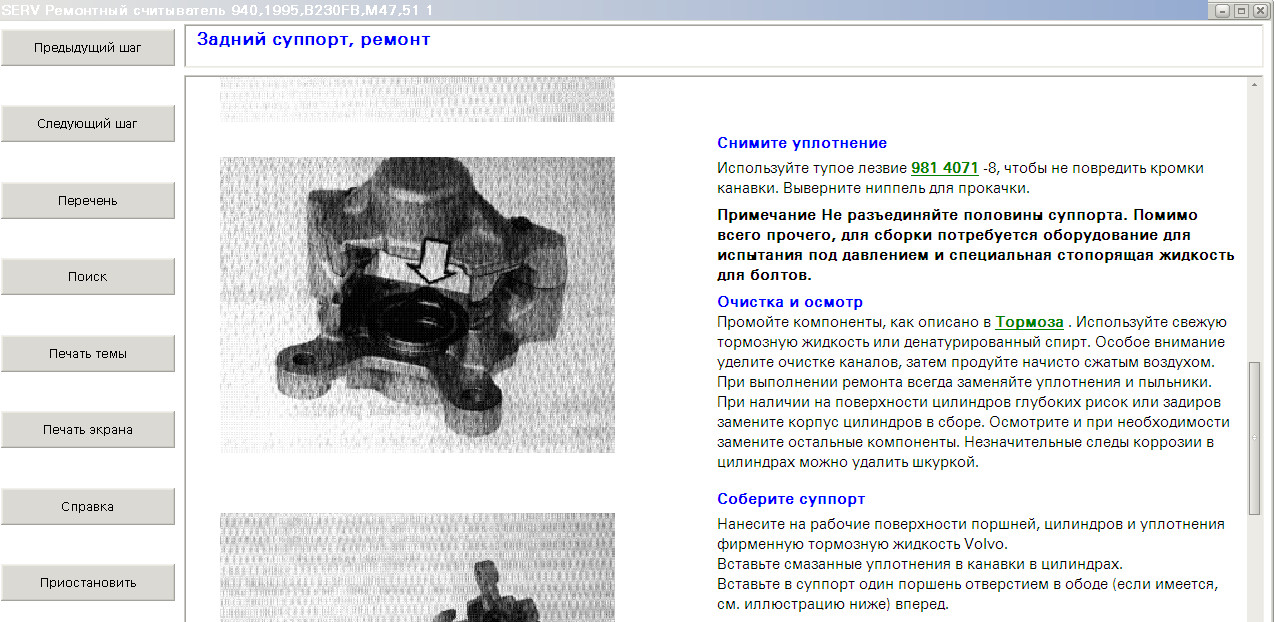1274x622 pixels.
Task: Open Справка help
Action: [x=88, y=506]
